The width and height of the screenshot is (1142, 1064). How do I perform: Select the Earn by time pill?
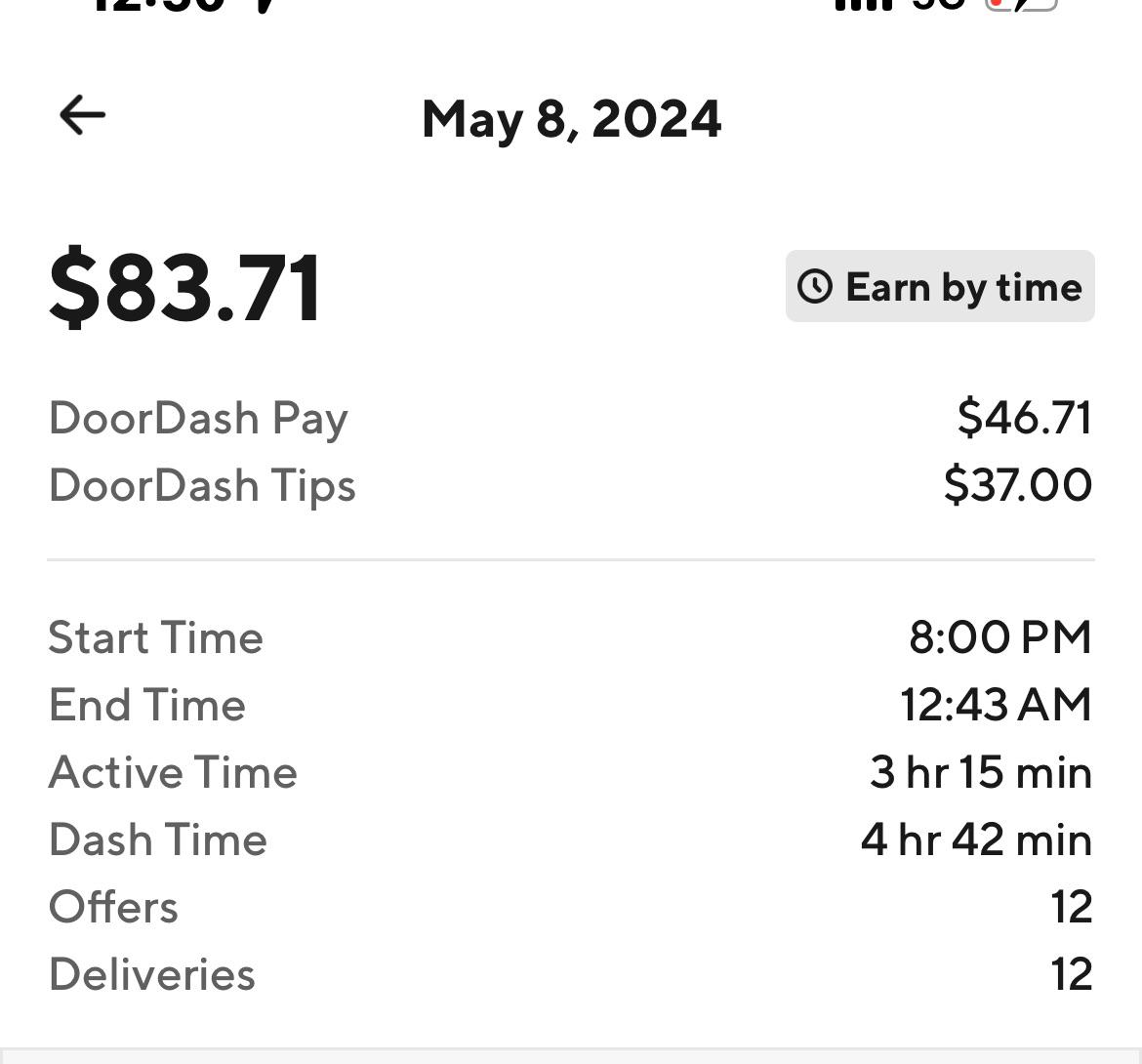point(940,286)
